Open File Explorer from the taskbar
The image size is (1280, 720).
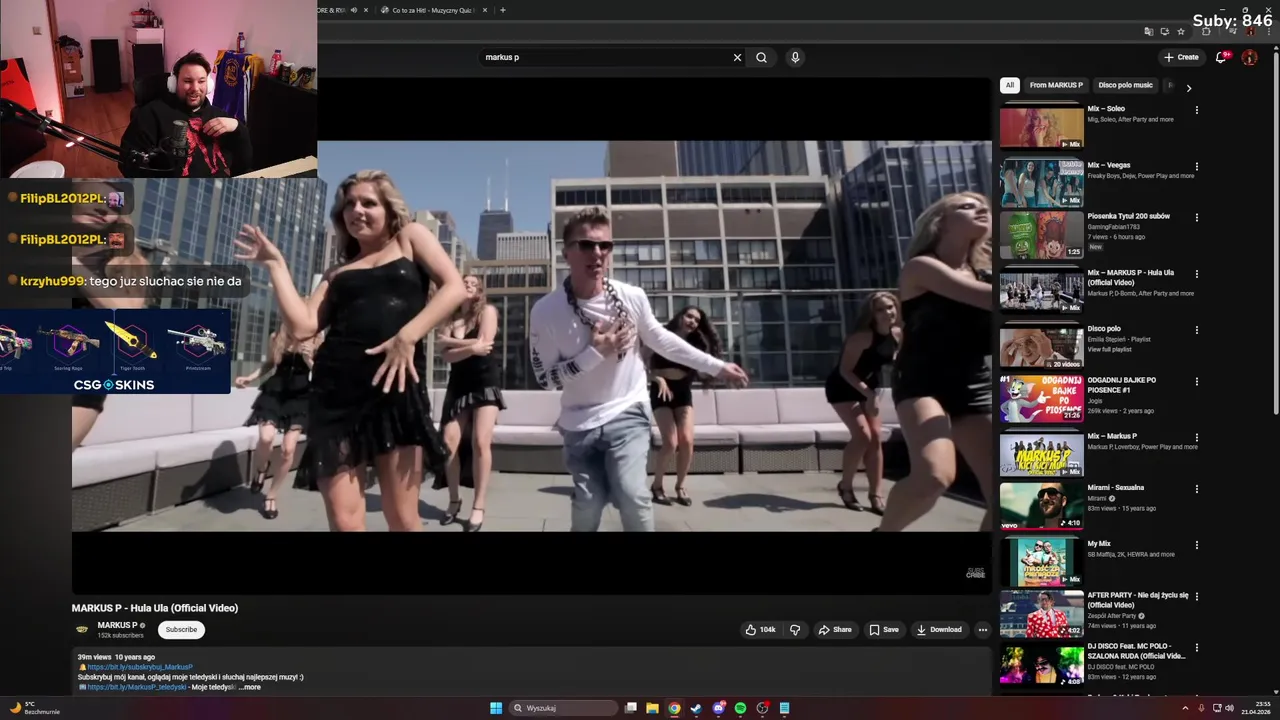[652, 708]
